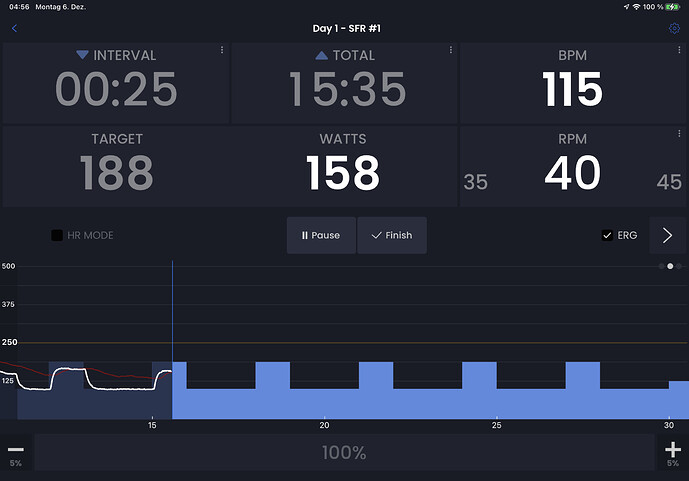Select the first graph page dot
This screenshot has height=481, width=689.
click(661, 266)
